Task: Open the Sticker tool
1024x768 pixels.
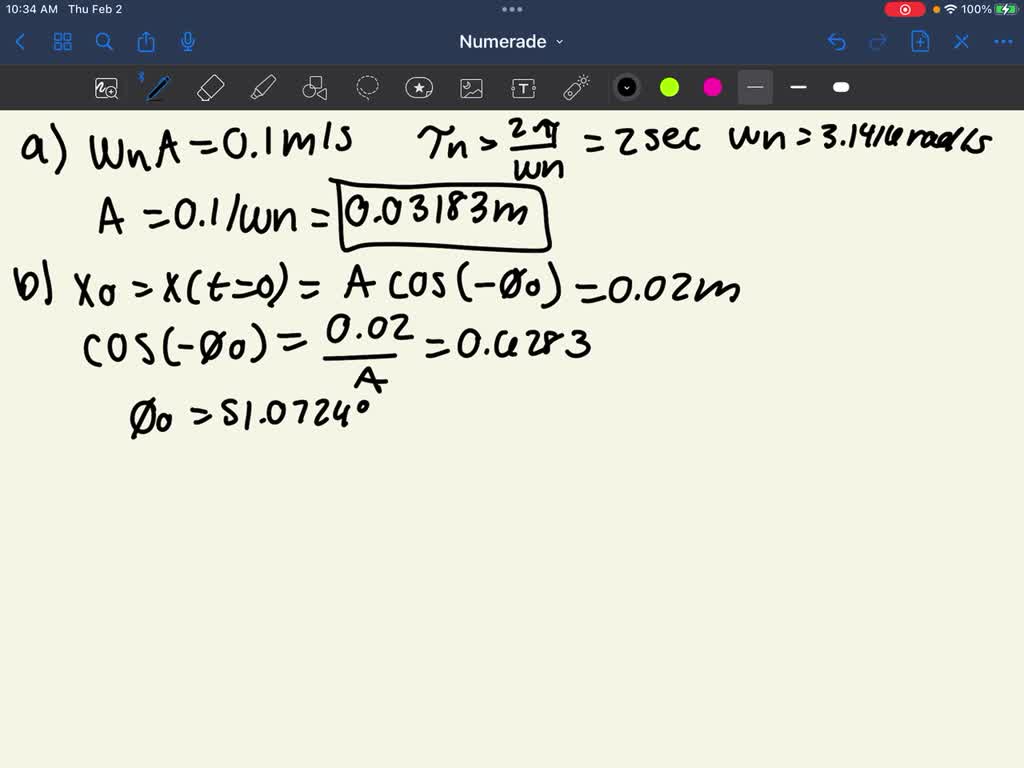Action: [419, 87]
